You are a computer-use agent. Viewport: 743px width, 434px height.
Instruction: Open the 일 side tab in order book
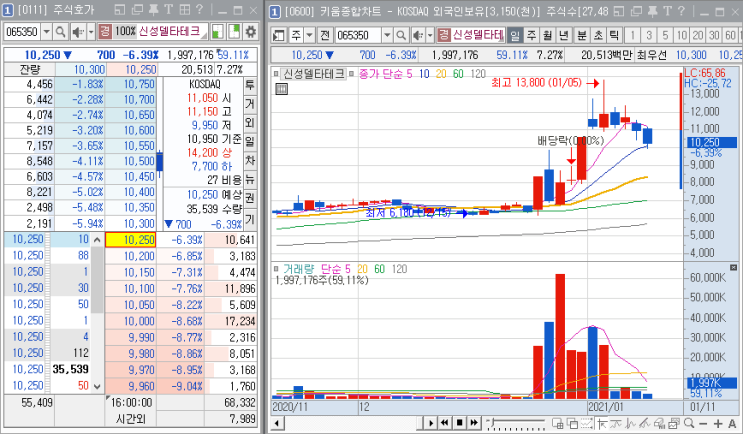(250, 142)
